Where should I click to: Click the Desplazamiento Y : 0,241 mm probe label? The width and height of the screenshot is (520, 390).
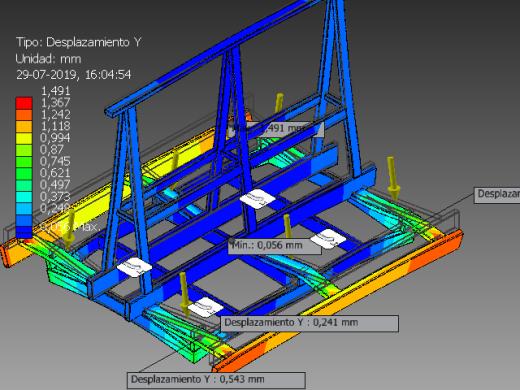pos(310,323)
